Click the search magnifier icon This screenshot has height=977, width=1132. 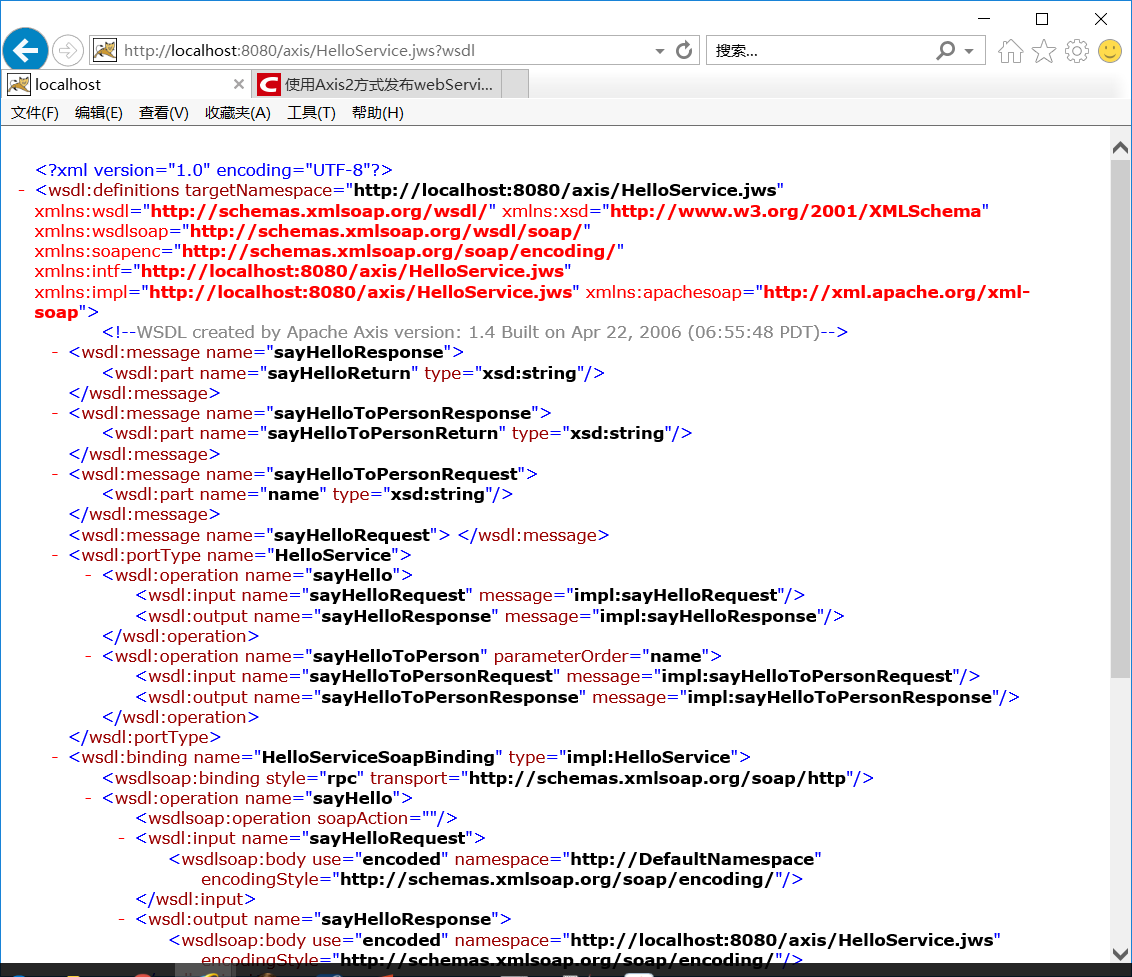pyautogui.click(x=945, y=51)
